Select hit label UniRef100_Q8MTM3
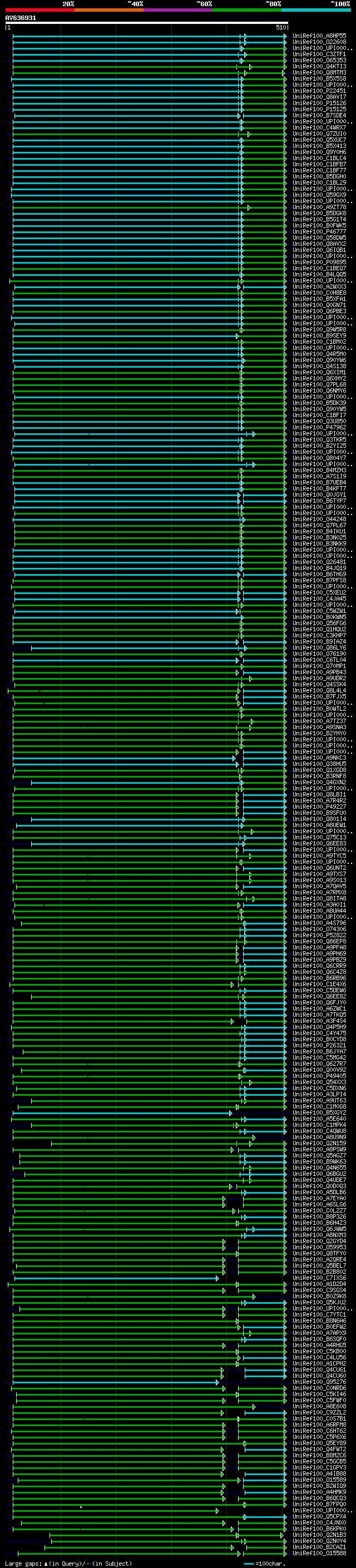Image resolution: width=356 pixels, height=1568 pixels. coord(319,72)
